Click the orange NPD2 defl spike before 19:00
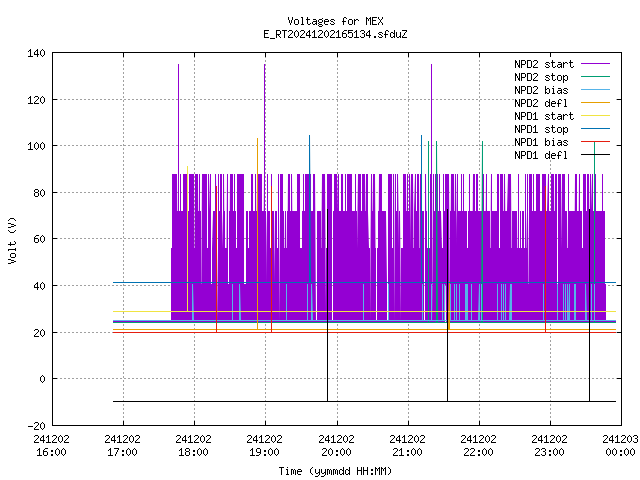Screen dimensions: 640x480 [258, 233]
